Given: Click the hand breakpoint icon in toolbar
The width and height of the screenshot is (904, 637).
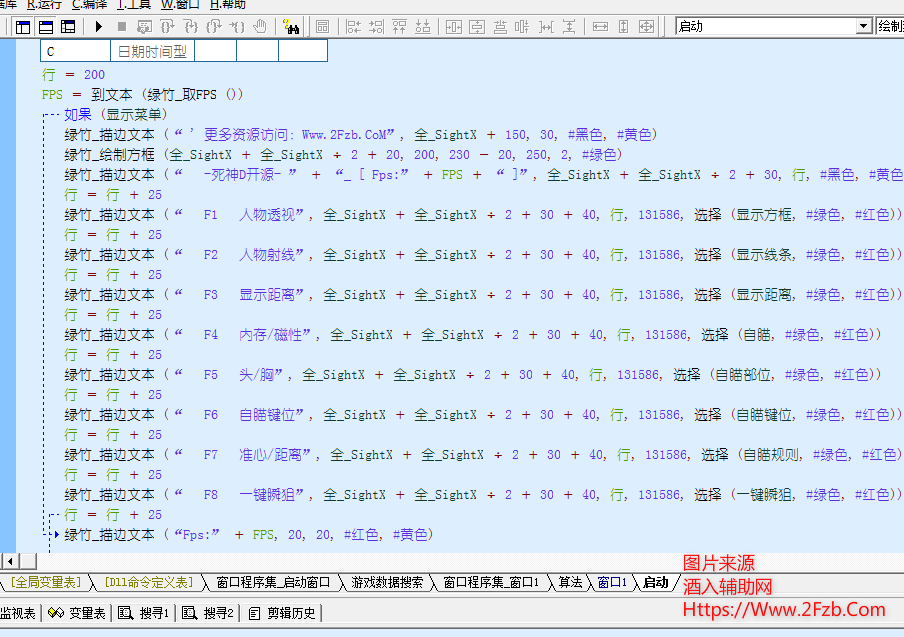Looking at the screenshot, I should point(260,26).
